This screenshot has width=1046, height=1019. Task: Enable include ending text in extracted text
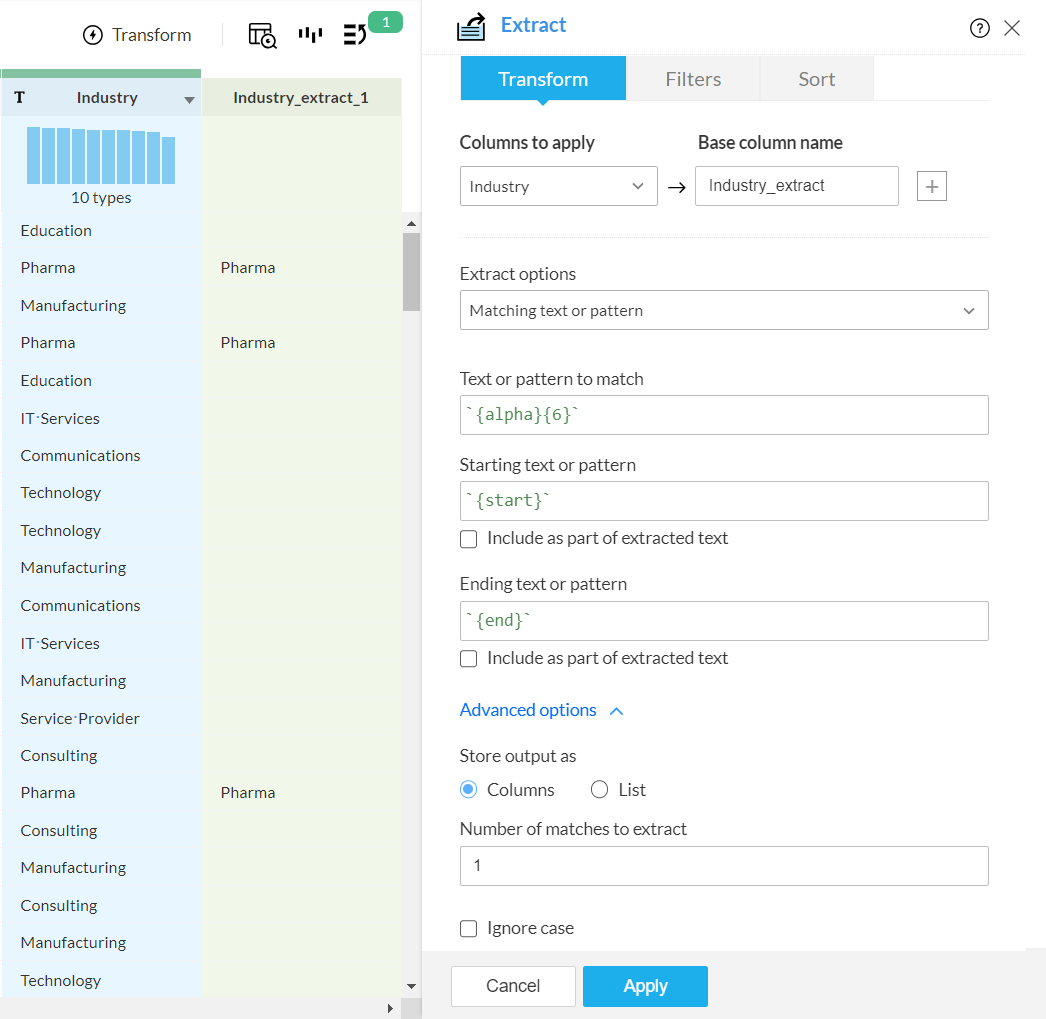tap(469, 659)
